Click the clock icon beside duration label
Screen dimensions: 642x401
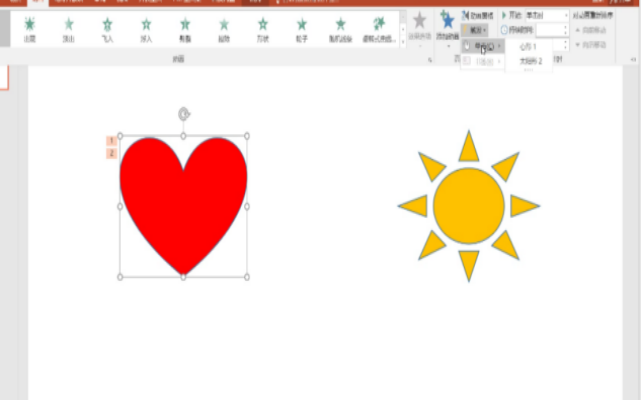click(504, 30)
